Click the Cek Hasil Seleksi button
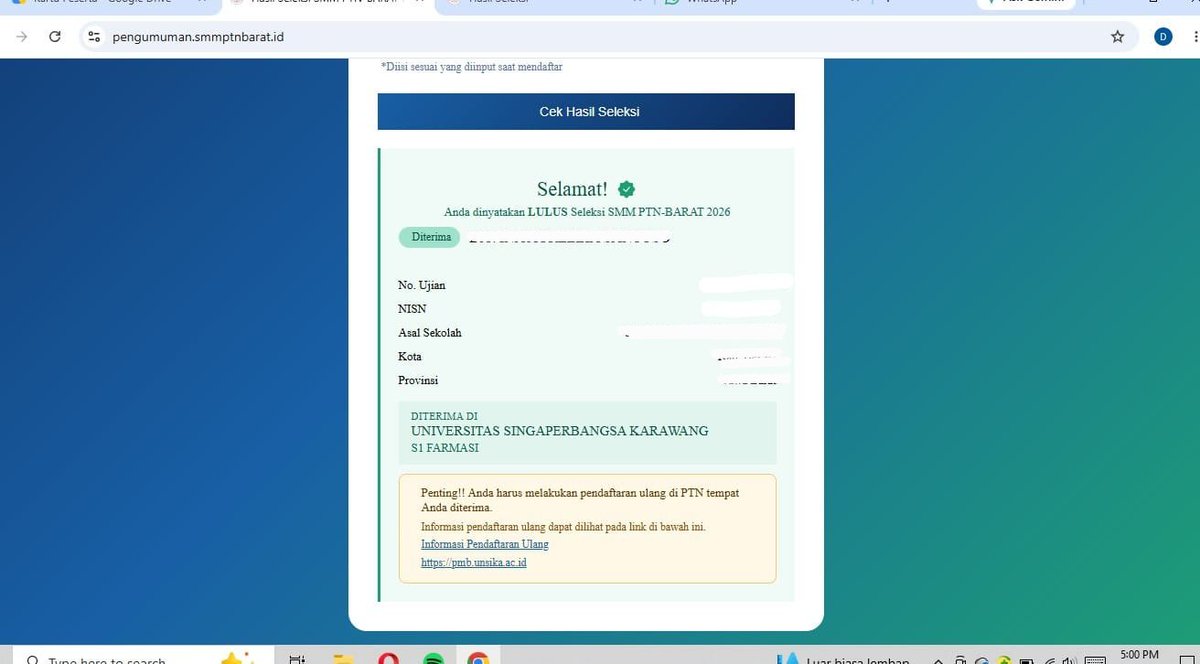This screenshot has width=1200, height=664. (586, 112)
